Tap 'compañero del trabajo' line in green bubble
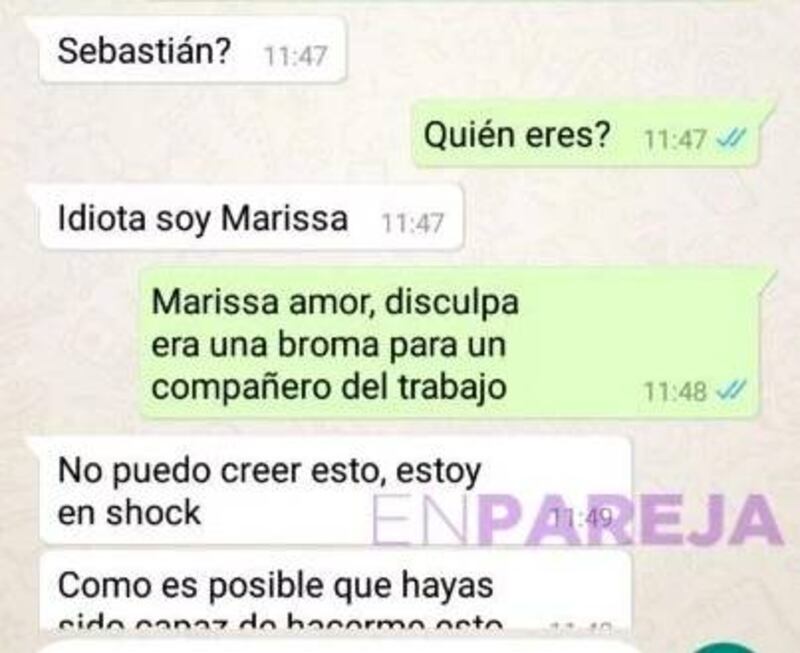Viewport: 800px width, 653px height. (x=329, y=388)
